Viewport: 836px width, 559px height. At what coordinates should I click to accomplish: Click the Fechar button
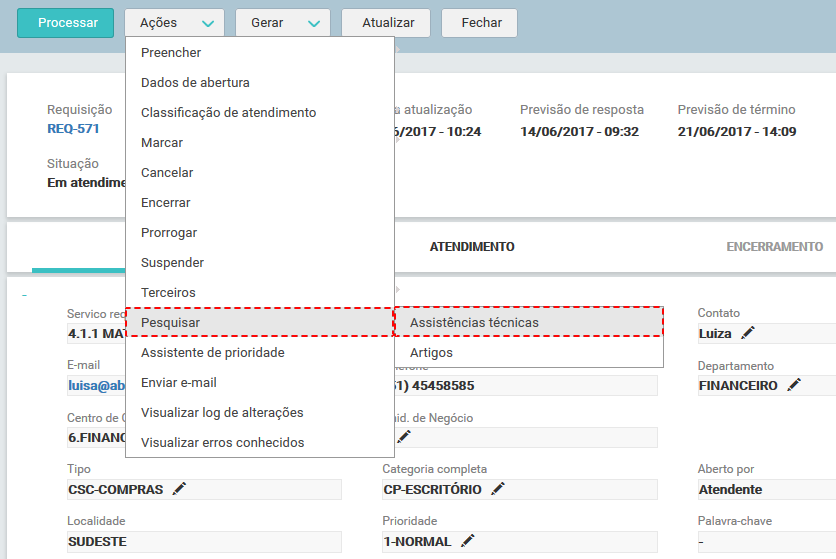click(x=479, y=23)
